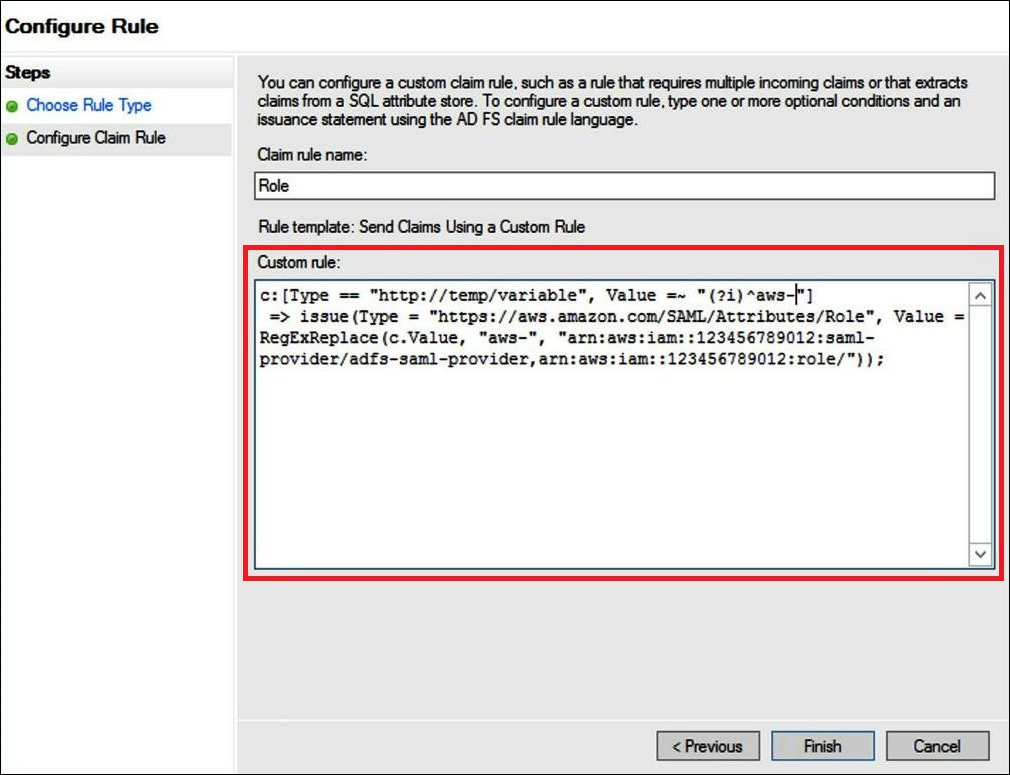The width and height of the screenshot is (1010, 775).
Task: Go to the Choose Rule Type step
Action: [x=89, y=105]
